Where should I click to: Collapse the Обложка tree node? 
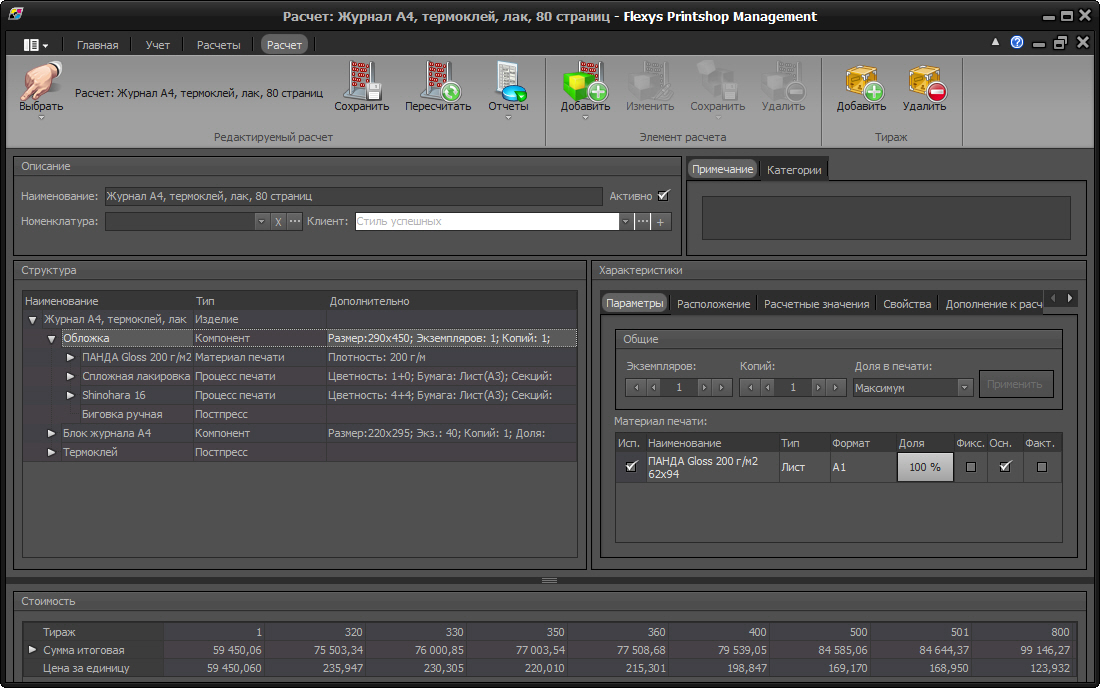[x=52, y=338]
